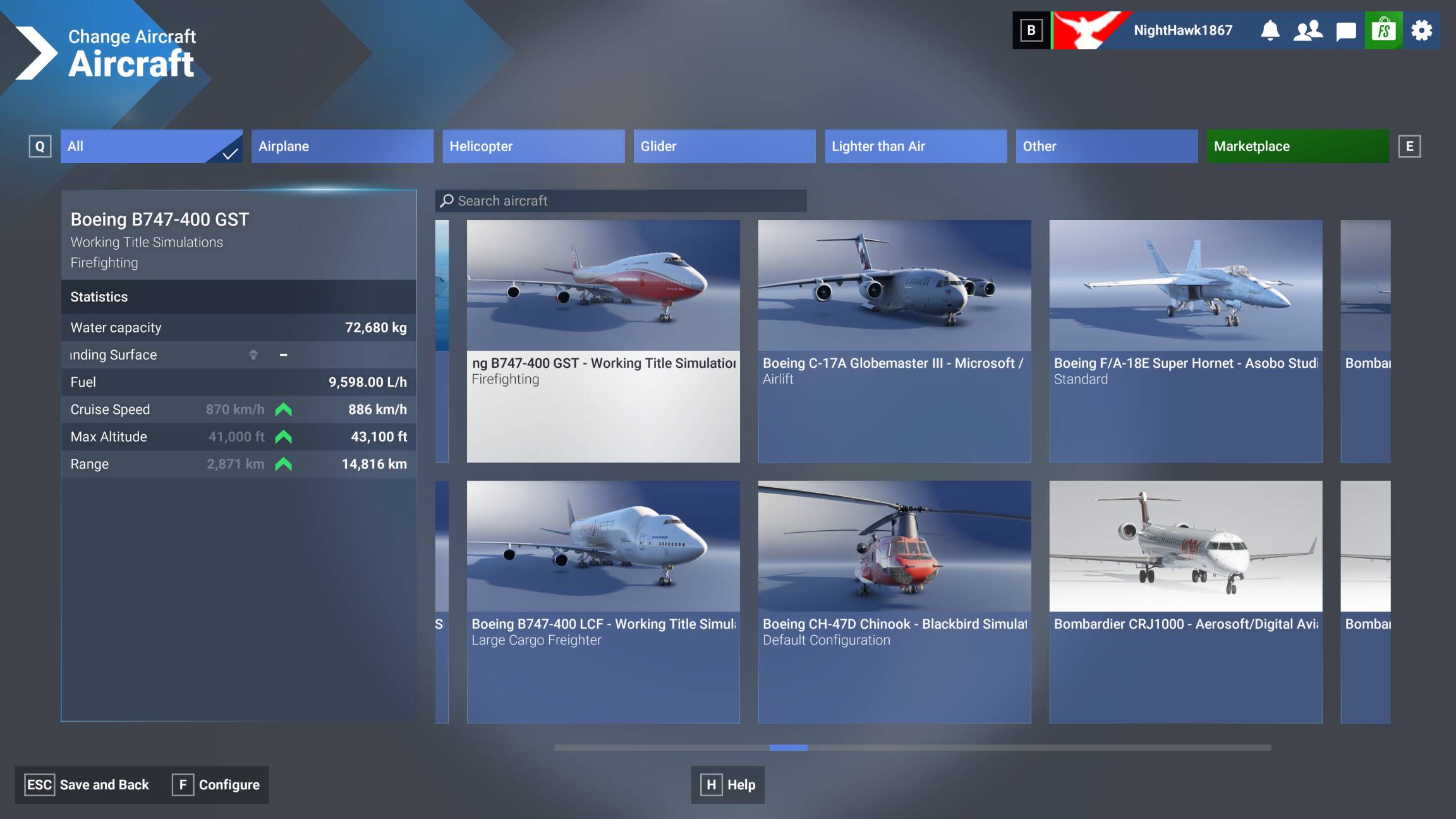
Task: Click the B key profile icon
Action: pyautogui.click(x=1031, y=30)
